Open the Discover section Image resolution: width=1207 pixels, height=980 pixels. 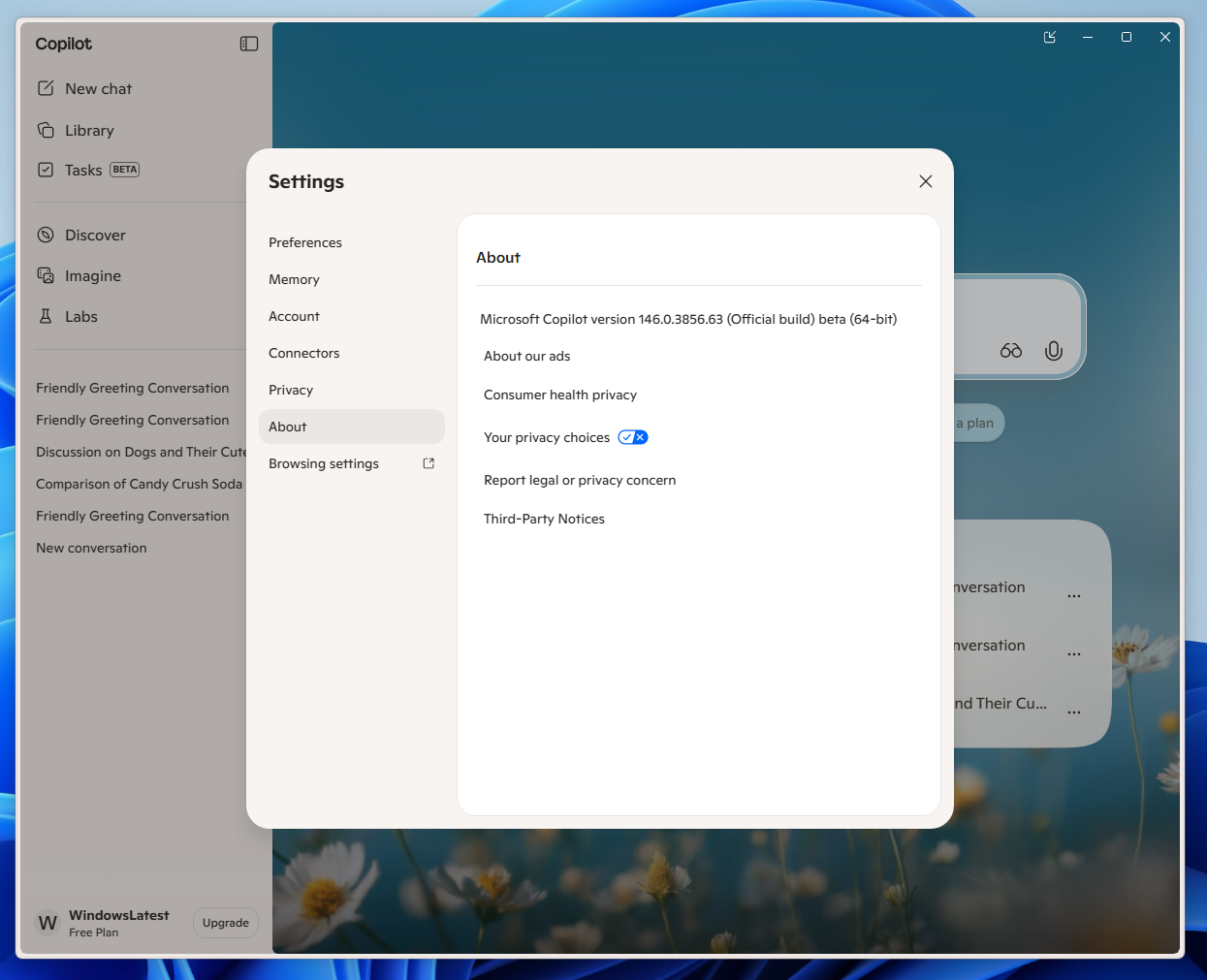click(x=94, y=235)
